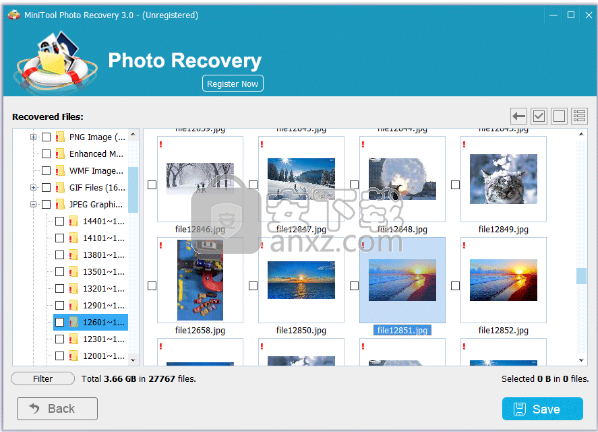Image resolution: width=598 pixels, height=432 pixels.
Task: Open the 12901~1... folder
Action: (x=104, y=305)
